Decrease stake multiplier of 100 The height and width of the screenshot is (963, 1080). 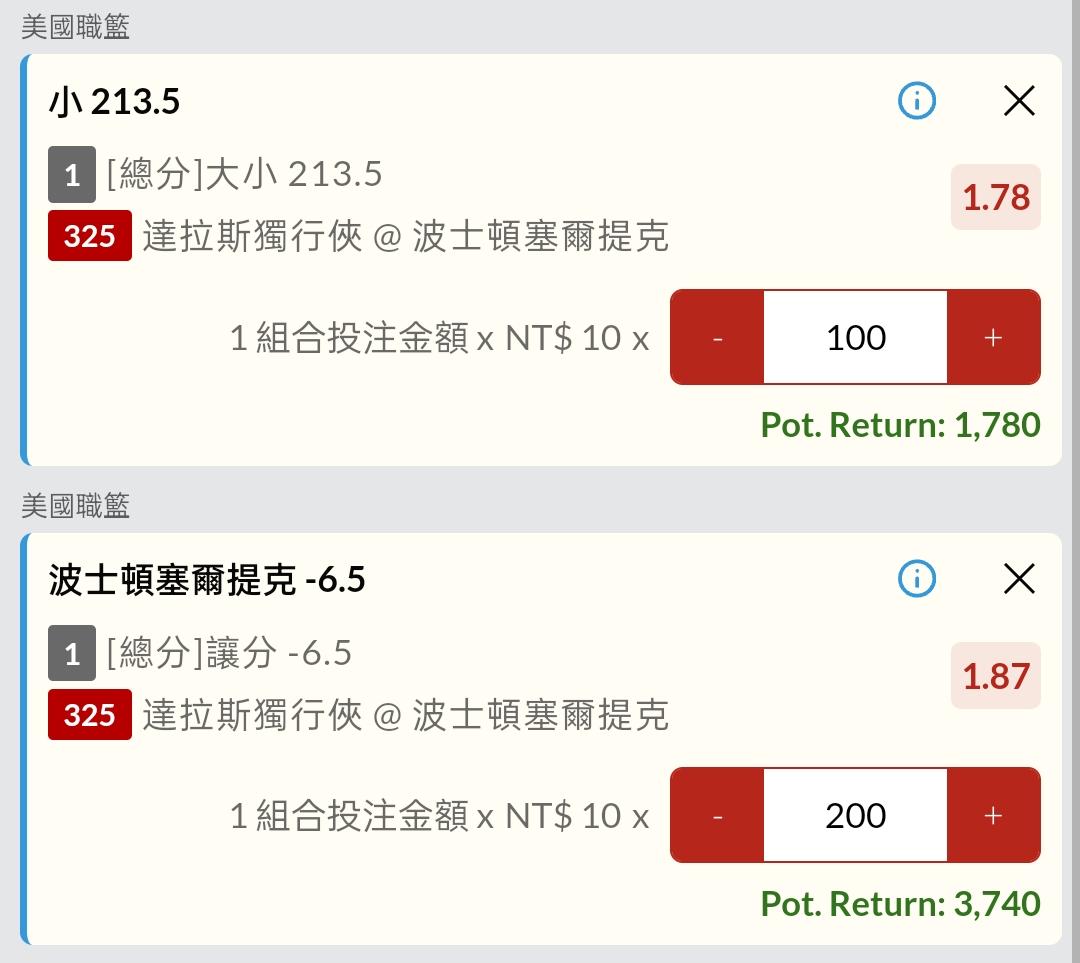717,338
